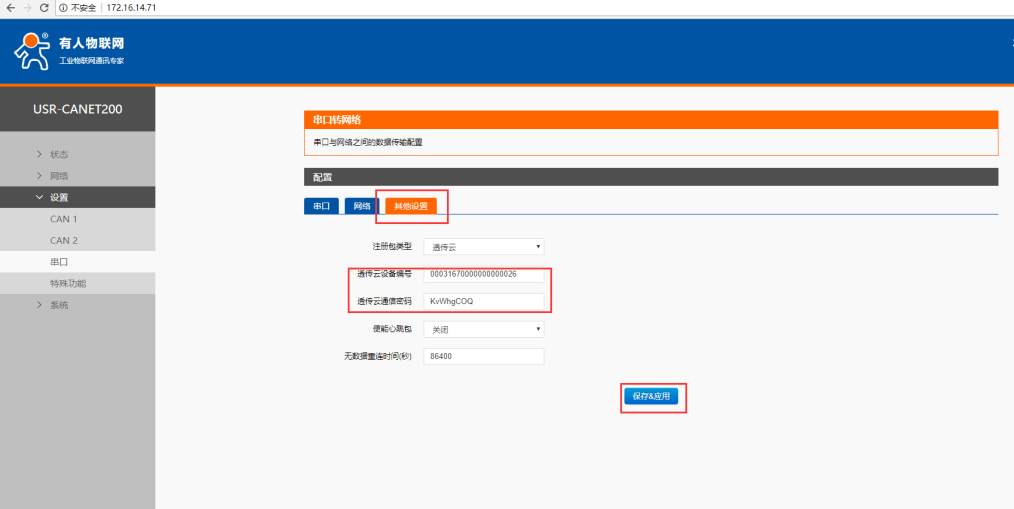Open 特殊功能 in the sidebar
1014x509 pixels.
pyautogui.click(x=67, y=284)
